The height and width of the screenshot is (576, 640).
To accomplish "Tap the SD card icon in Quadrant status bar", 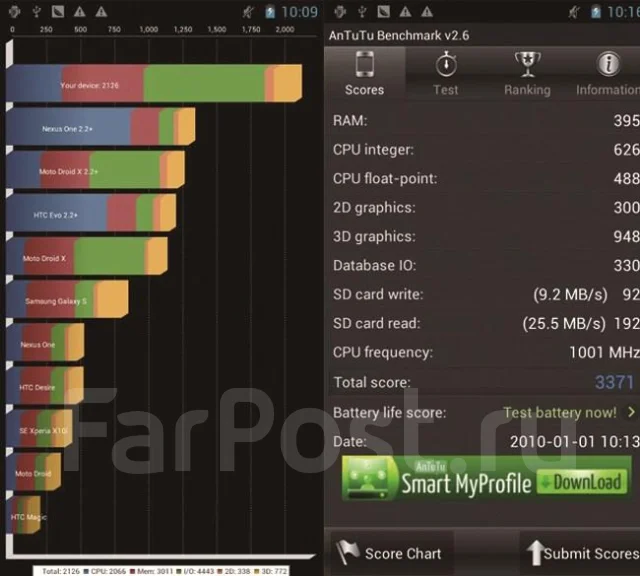I will click(x=58, y=11).
